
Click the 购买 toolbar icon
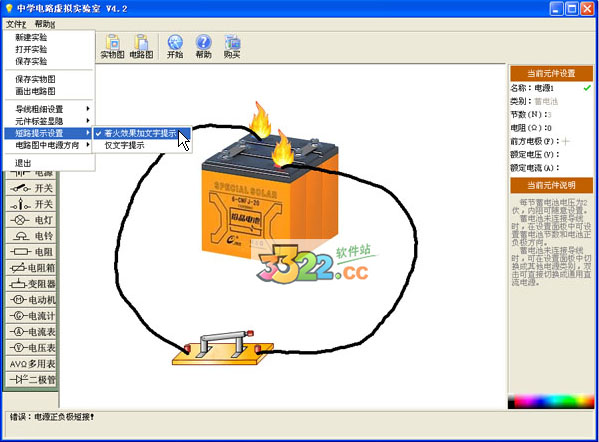click(232, 47)
